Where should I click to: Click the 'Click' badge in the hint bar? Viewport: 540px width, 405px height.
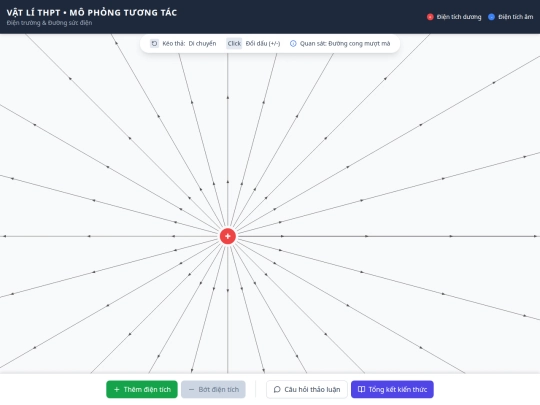coord(234,43)
